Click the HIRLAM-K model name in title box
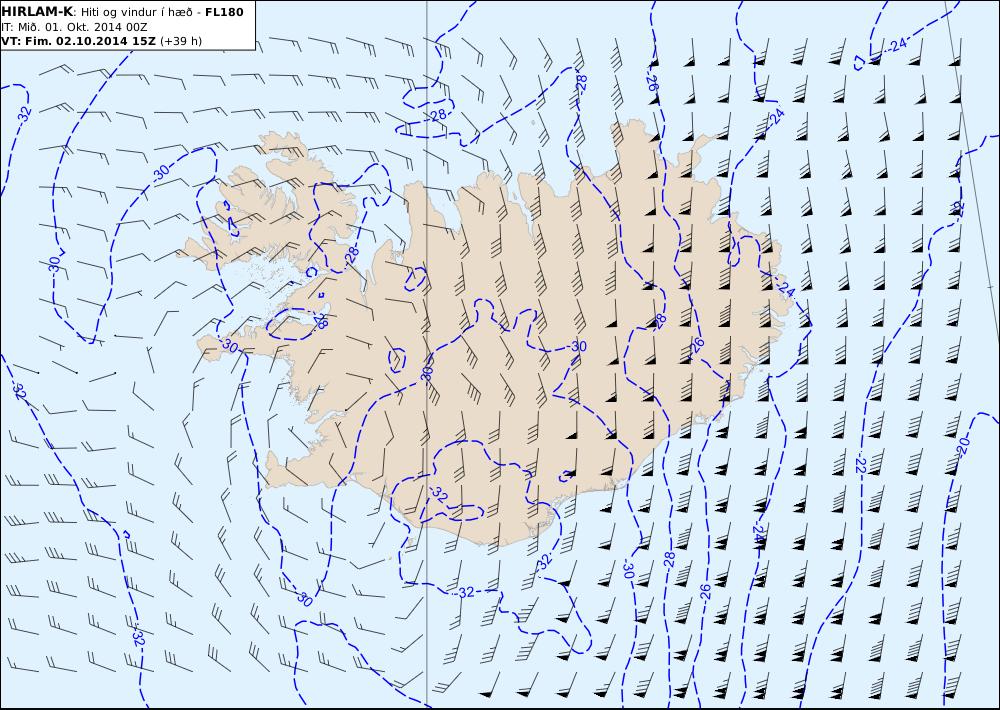Viewport: 1000px width, 710px height. pos(38,12)
